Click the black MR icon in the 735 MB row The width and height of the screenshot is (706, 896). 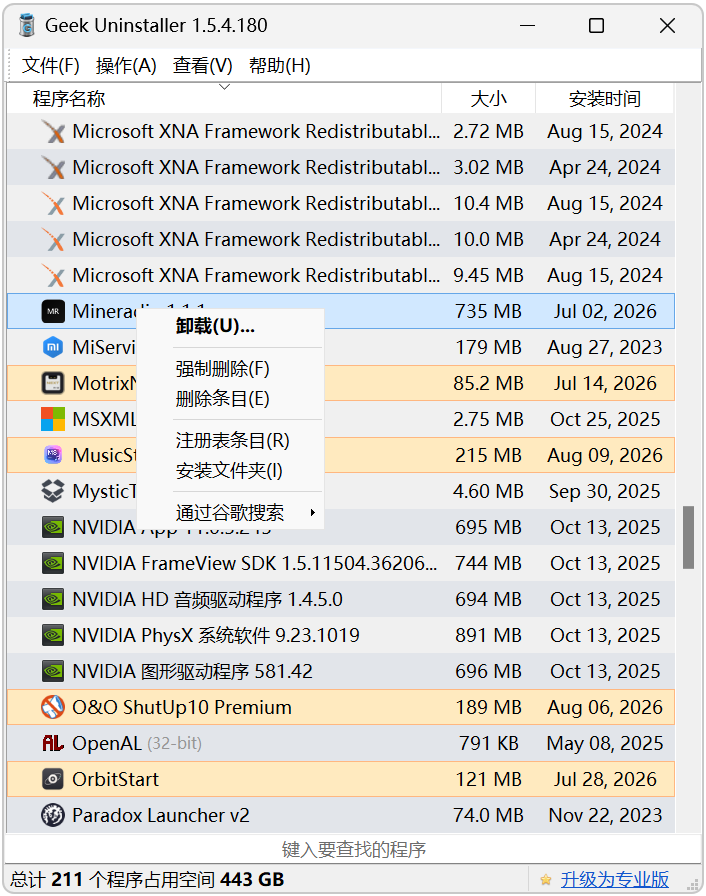pos(53,311)
